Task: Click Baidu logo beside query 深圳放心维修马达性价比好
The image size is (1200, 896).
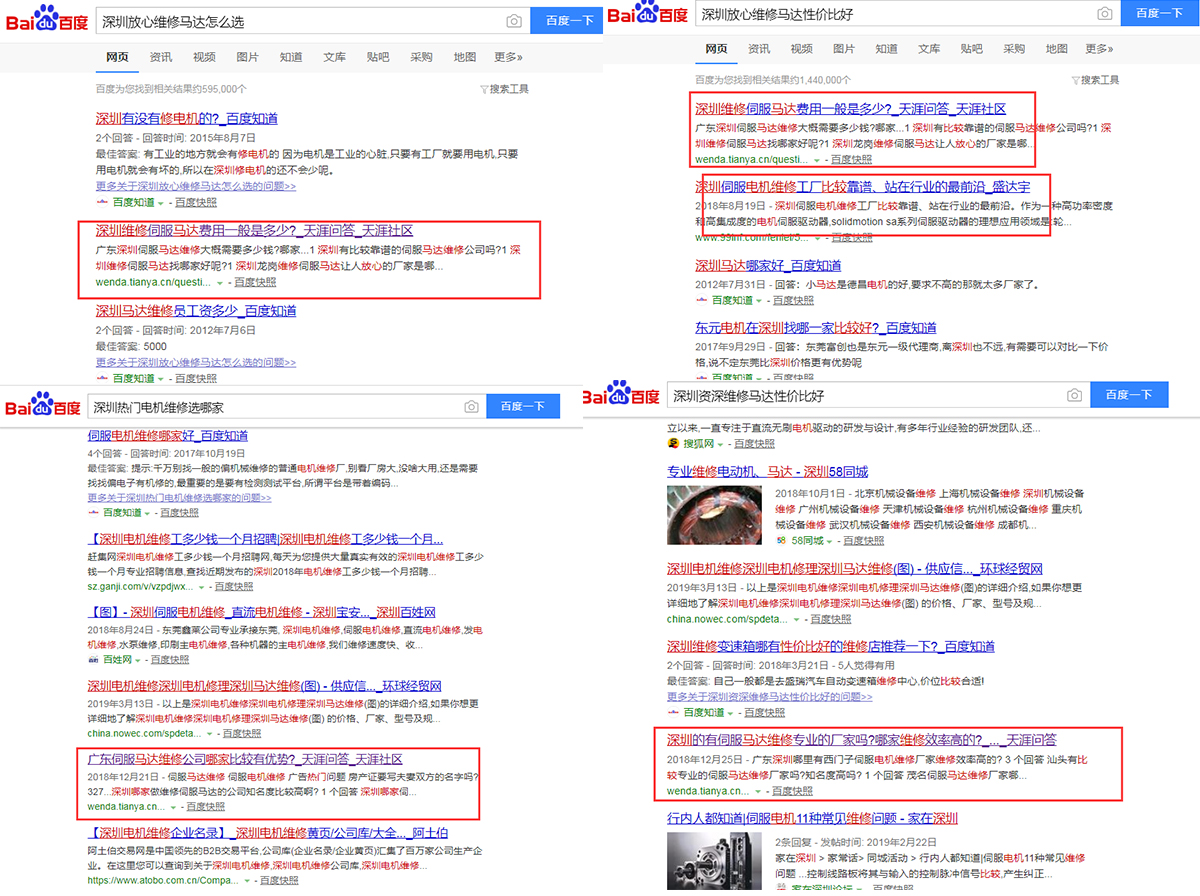Action: (x=646, y=14)
